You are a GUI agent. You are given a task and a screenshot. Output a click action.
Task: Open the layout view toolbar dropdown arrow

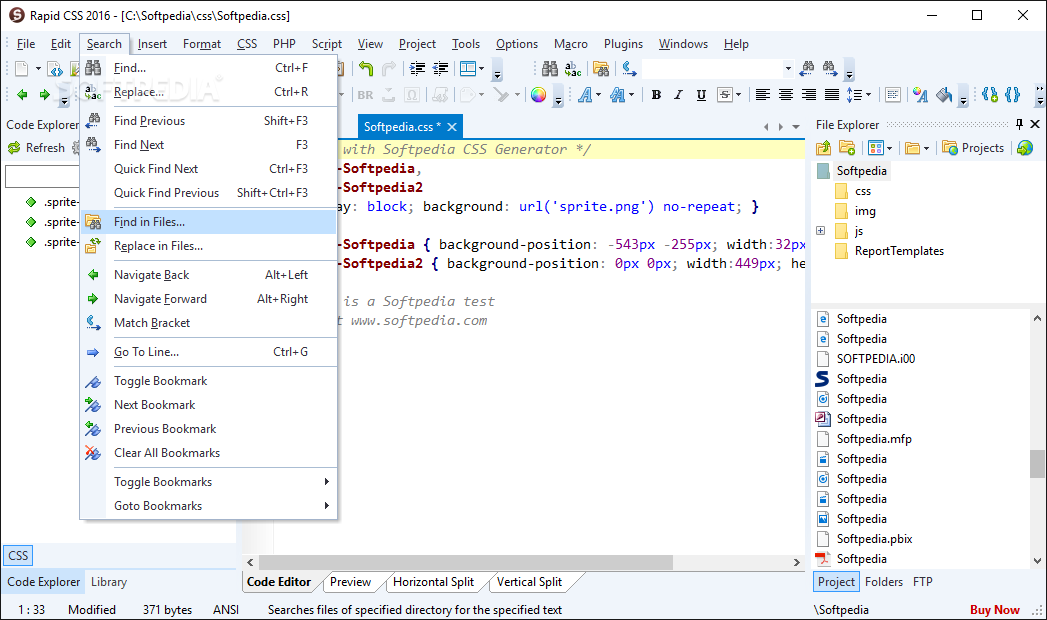481,68
